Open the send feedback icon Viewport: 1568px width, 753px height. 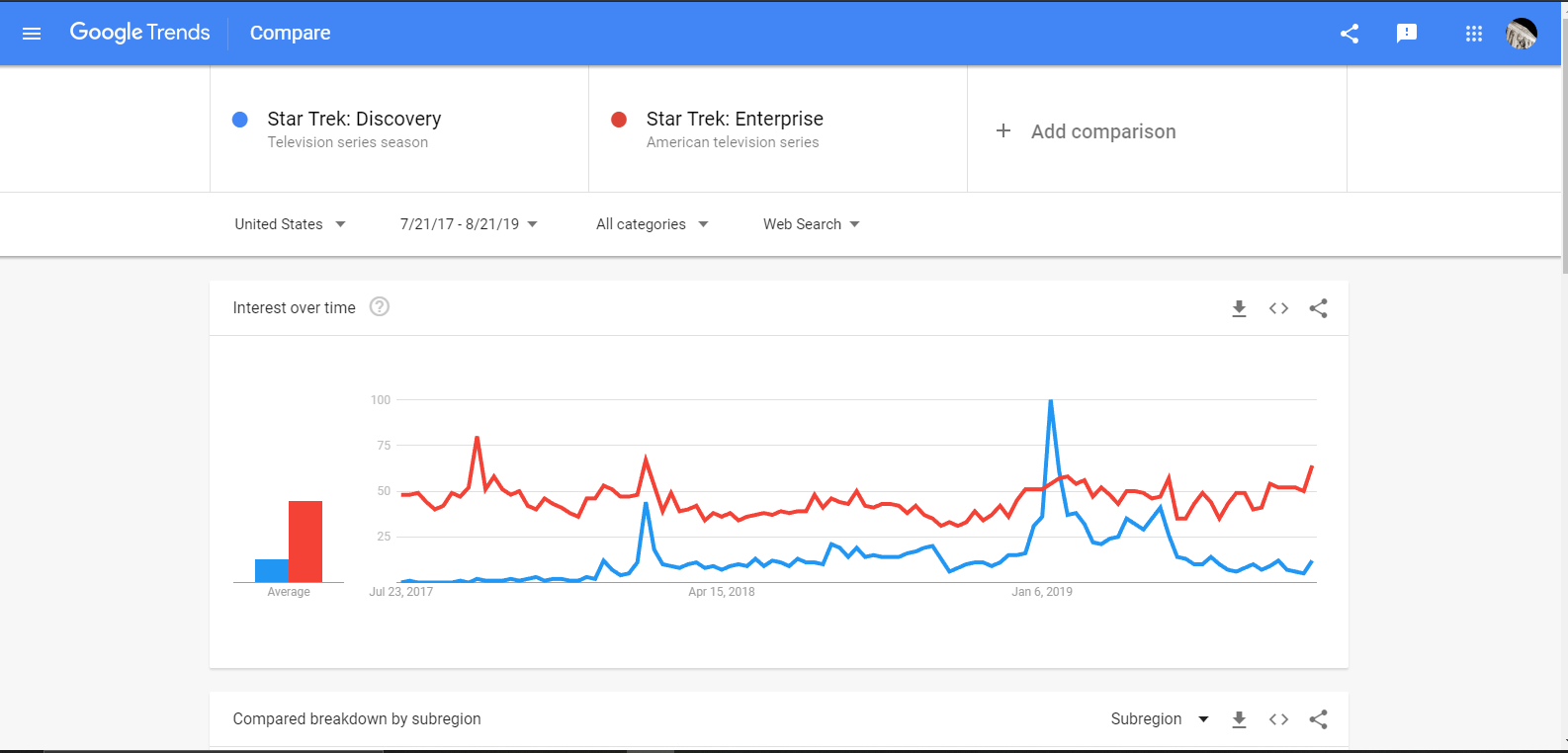1407,34
